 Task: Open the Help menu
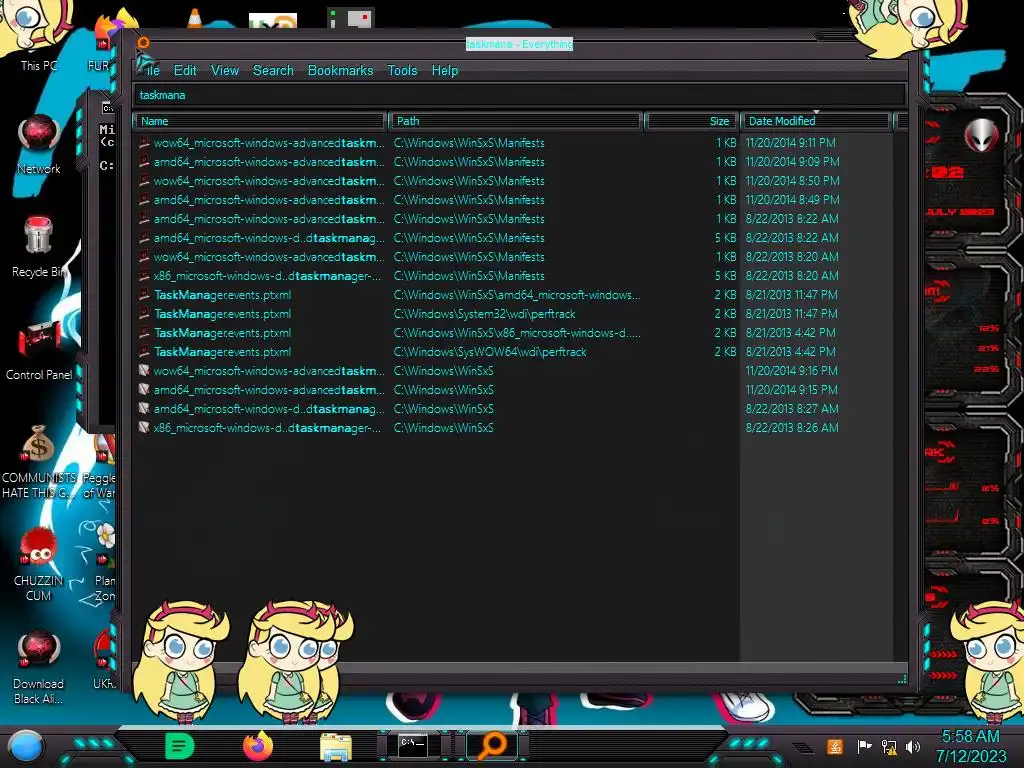pyautogui.click(x=445, y=71)
